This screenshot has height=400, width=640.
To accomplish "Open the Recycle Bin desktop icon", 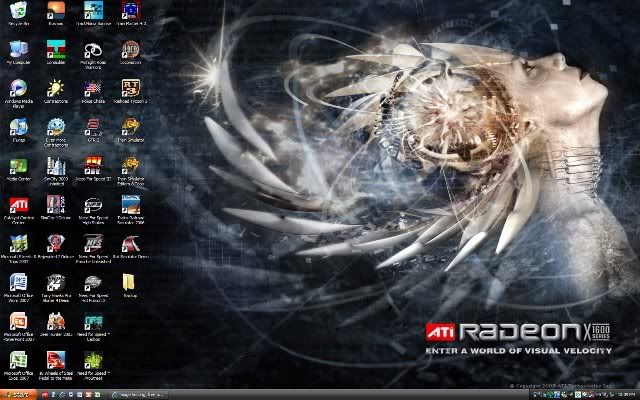I will click(18, 11).
